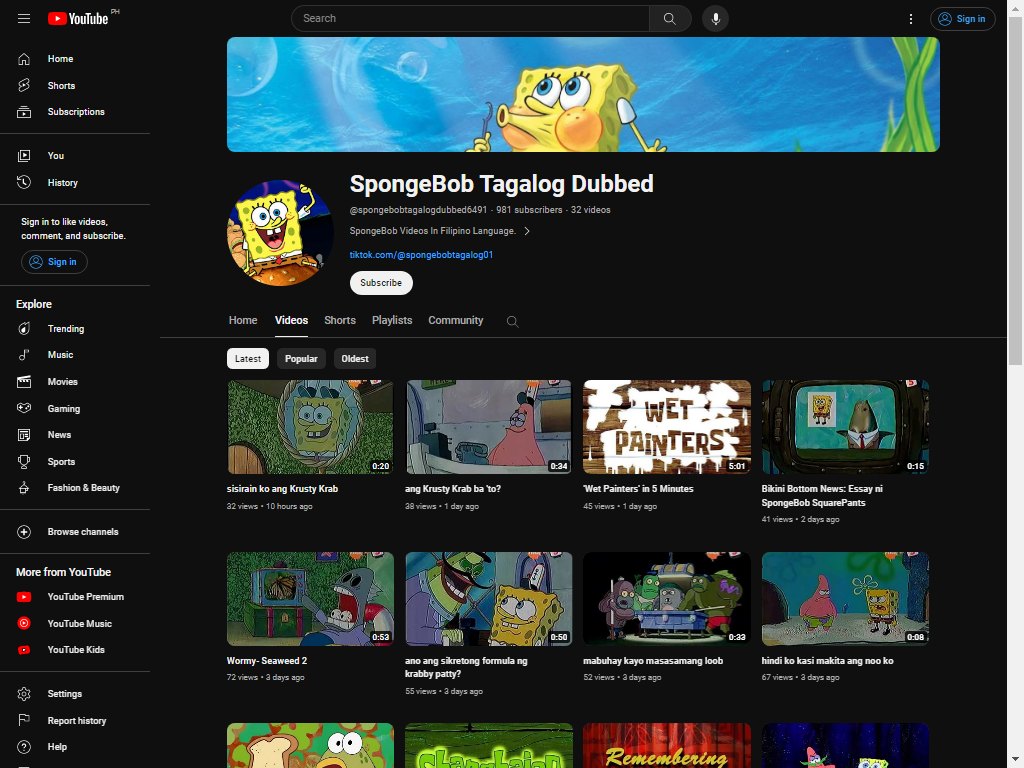Start voice search with microphone icon
The image size is (1024, 768).
click(x=716, y=18)
